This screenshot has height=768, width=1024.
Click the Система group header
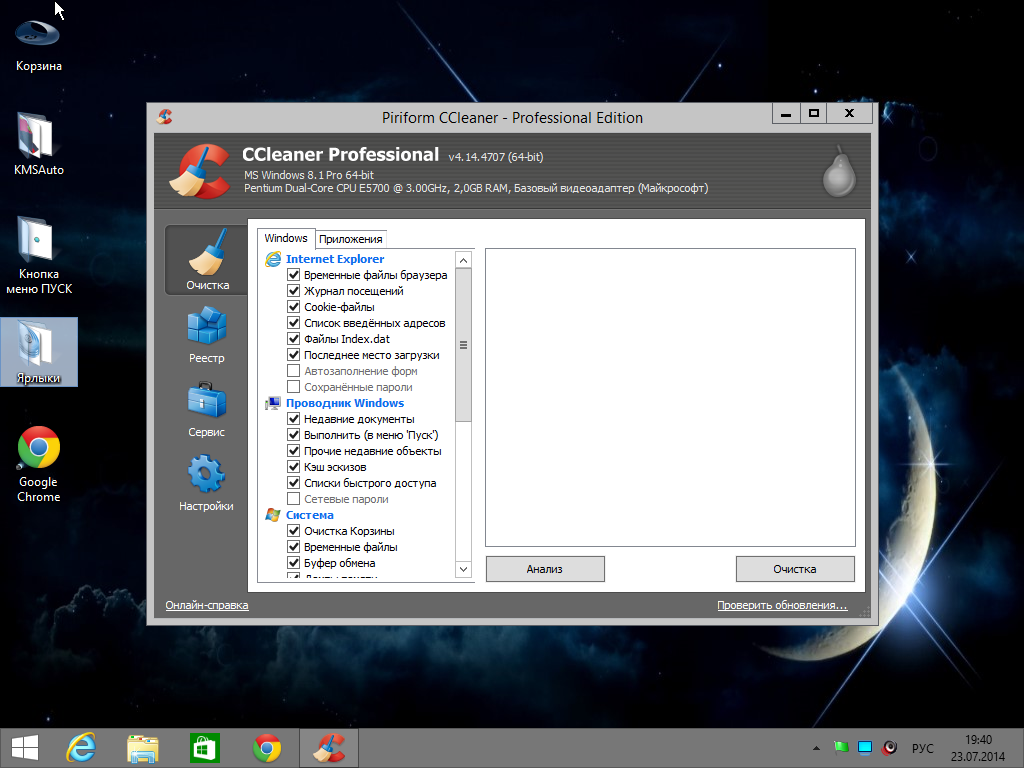point(310,515)
